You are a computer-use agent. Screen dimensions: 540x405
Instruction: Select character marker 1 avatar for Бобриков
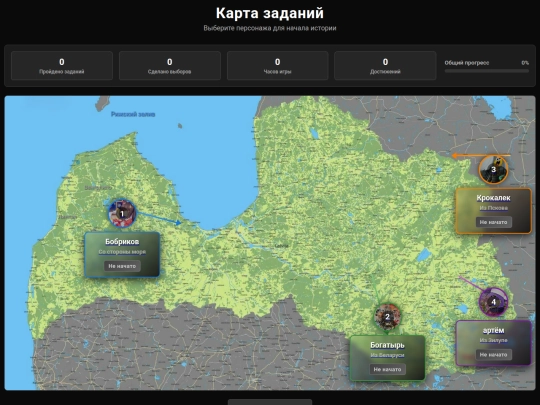tap(122, 214)
